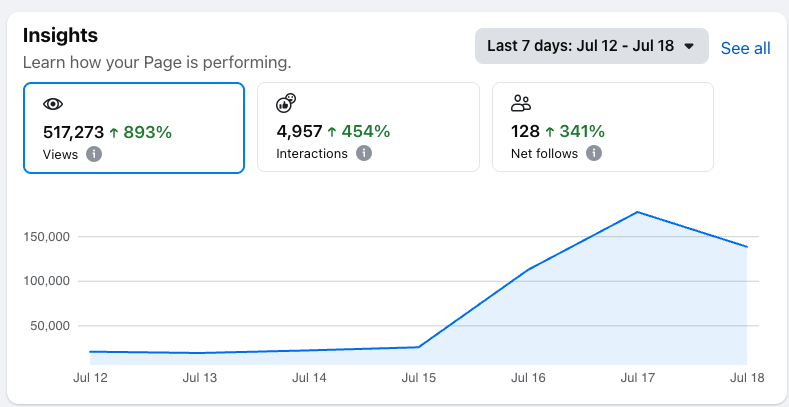Click the 150,000 y-axis label
Viewport: 789px width, 407px height.
coord(46,237)
